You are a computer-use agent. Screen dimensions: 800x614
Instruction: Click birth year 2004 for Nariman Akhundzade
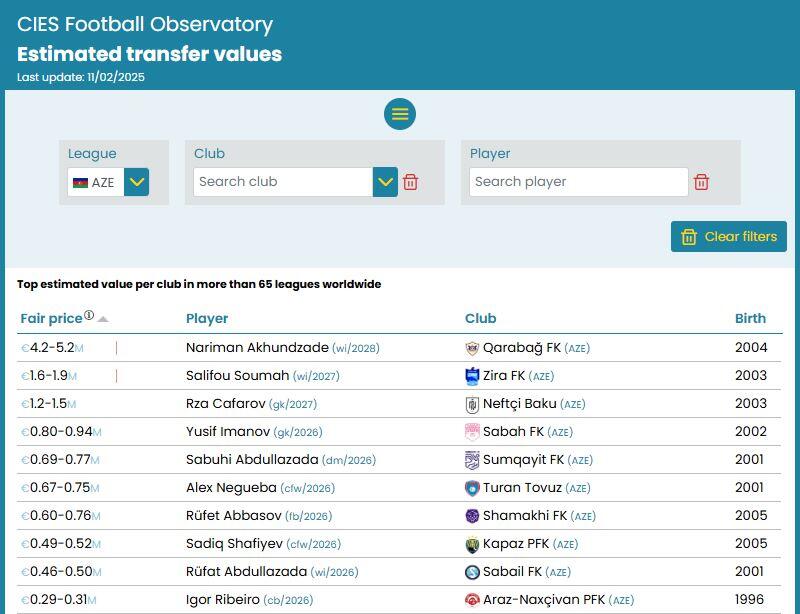[751, 348]
